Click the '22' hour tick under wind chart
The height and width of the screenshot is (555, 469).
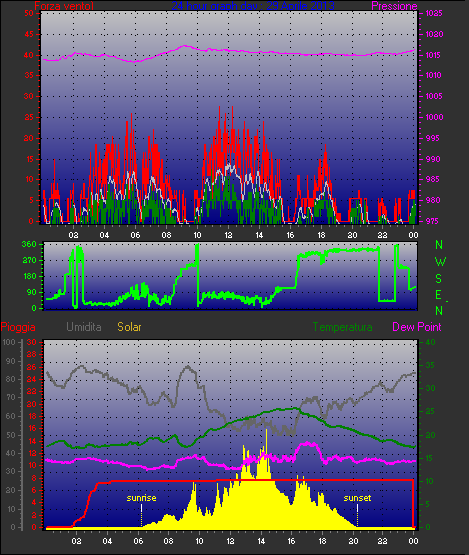[383, 235]
